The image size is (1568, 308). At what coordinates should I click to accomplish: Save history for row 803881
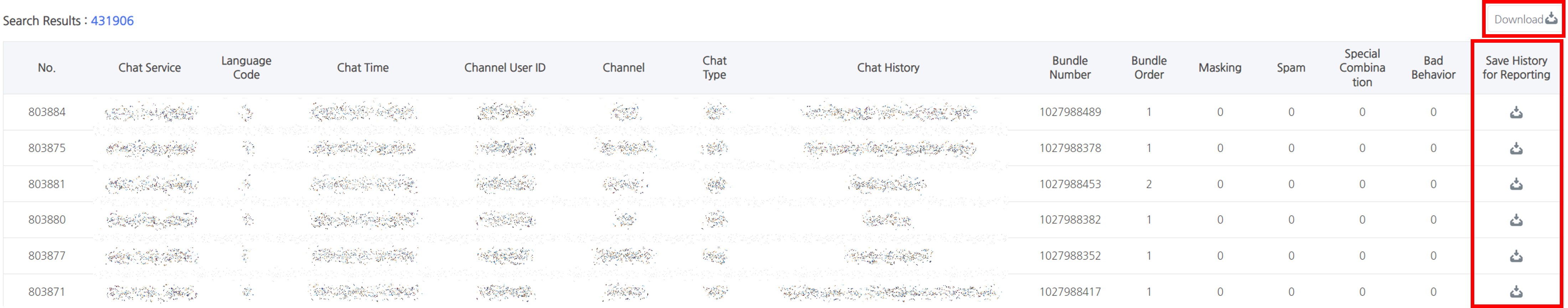coord(1516,184)
